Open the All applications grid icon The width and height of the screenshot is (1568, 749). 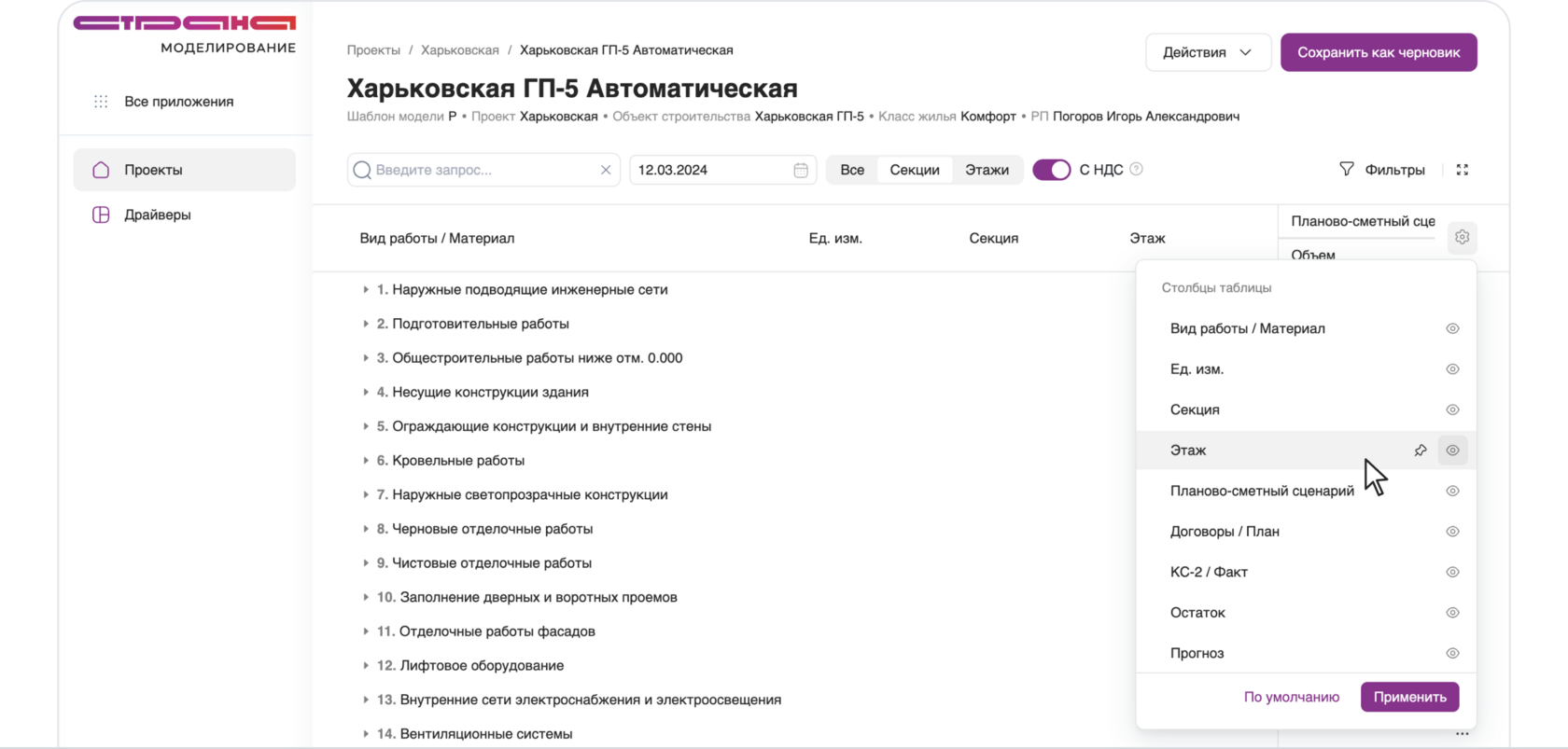(101, 102)
